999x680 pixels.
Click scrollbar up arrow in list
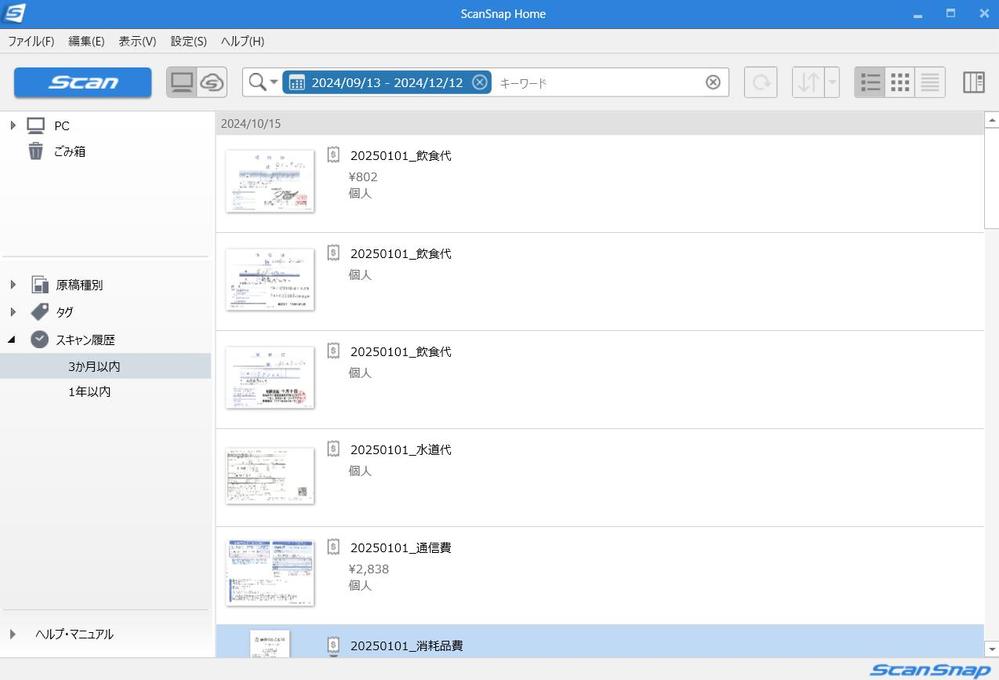[991, 120]
